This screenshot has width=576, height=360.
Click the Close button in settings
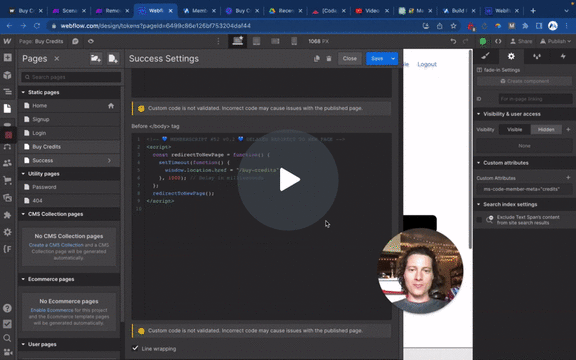[x=349, y=58]
